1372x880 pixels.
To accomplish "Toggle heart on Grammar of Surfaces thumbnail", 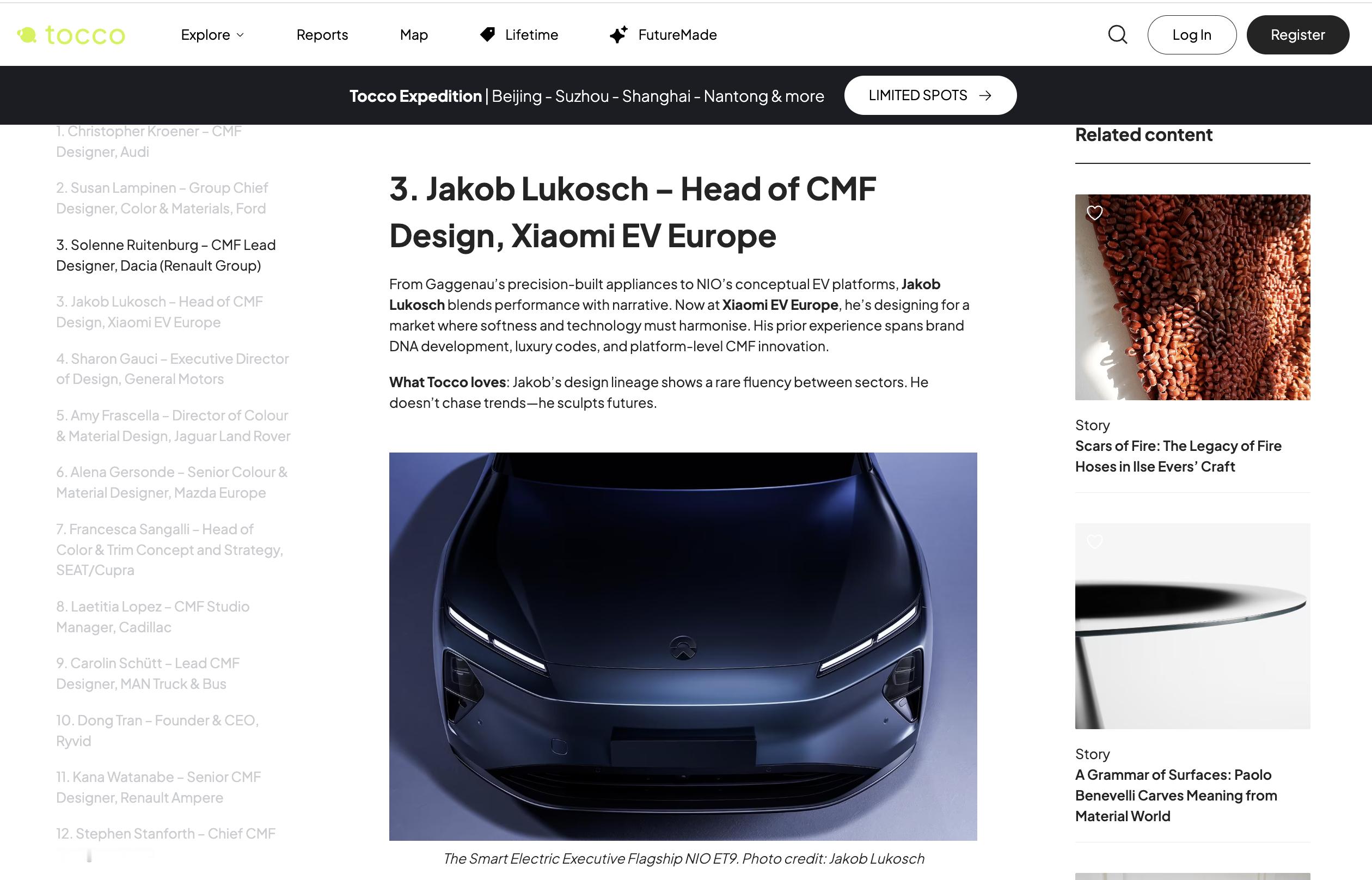I will coord(1094,541).
